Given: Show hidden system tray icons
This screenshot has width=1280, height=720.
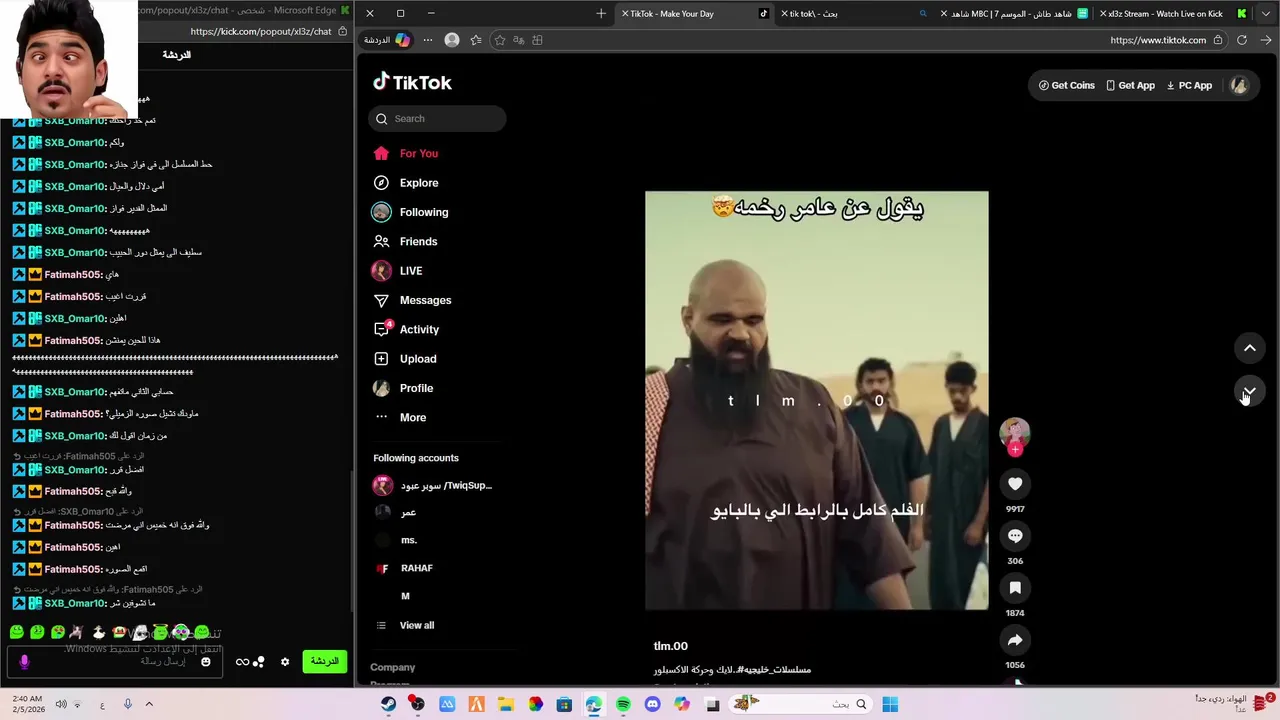Looking at the screenshot, I should click(149, 704).
